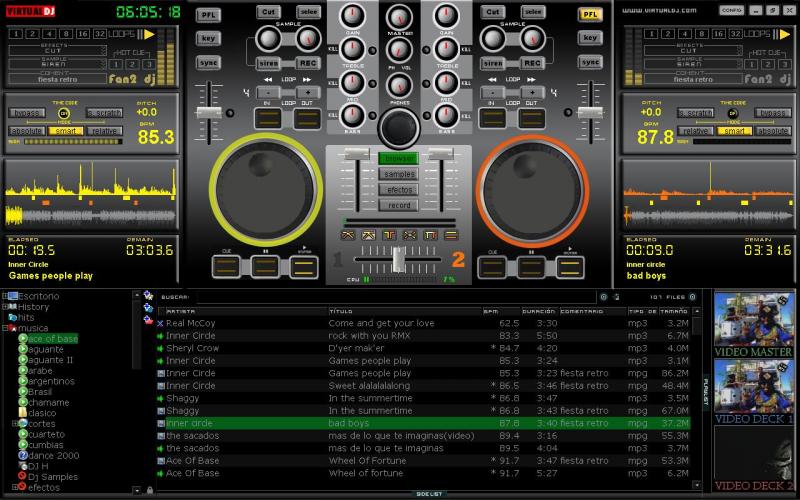Click the right orange jog wheel

point(532,190)
